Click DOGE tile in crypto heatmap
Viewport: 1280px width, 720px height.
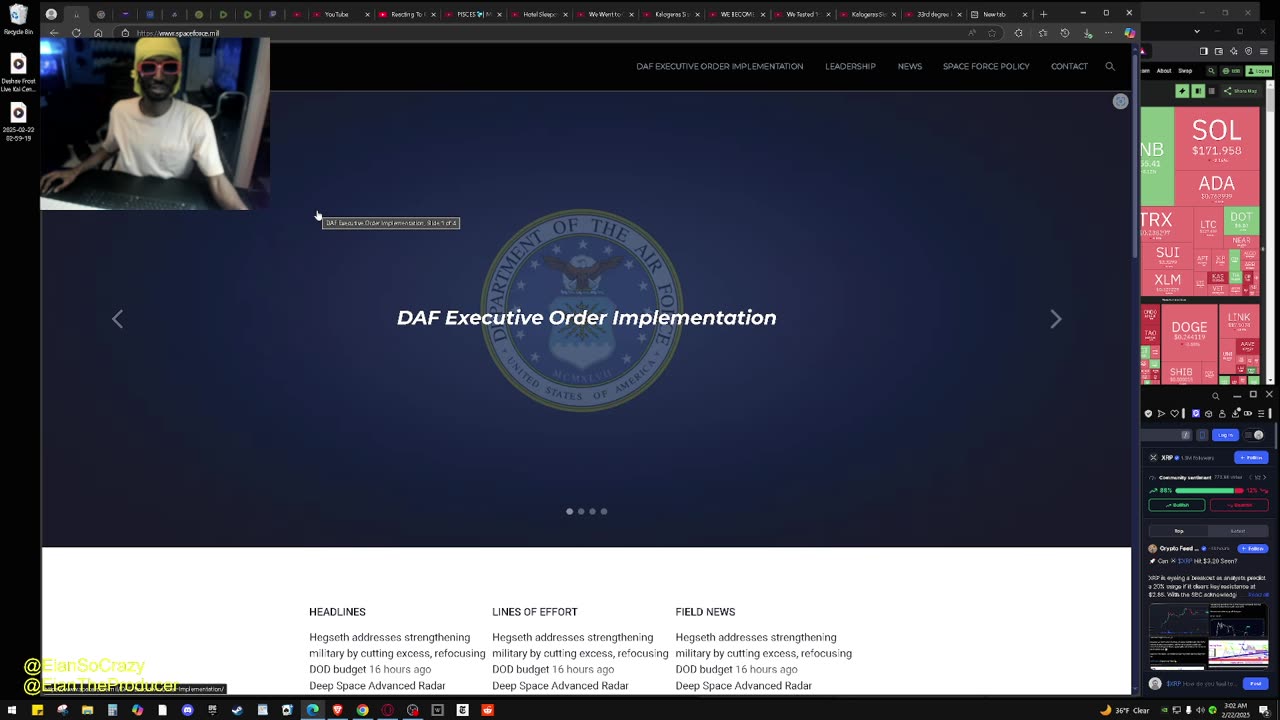point(1189,331)
